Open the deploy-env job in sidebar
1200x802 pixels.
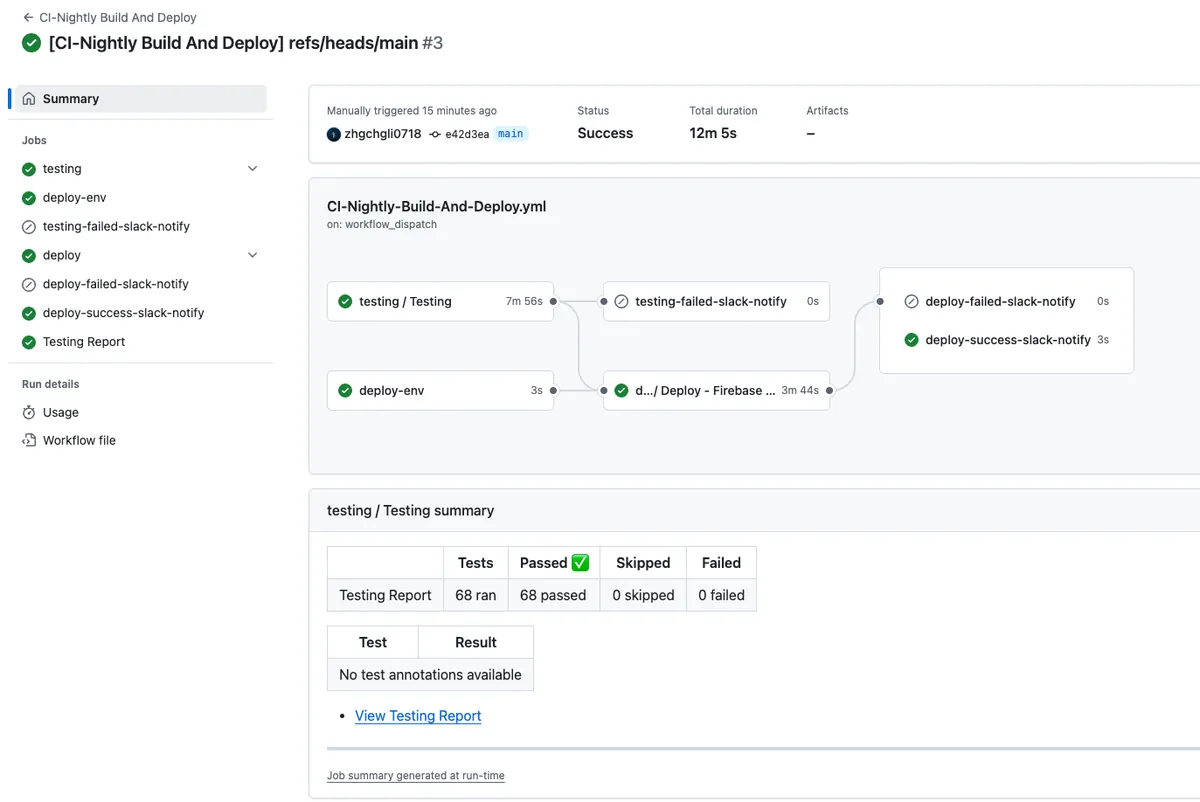tap(74, 198)
